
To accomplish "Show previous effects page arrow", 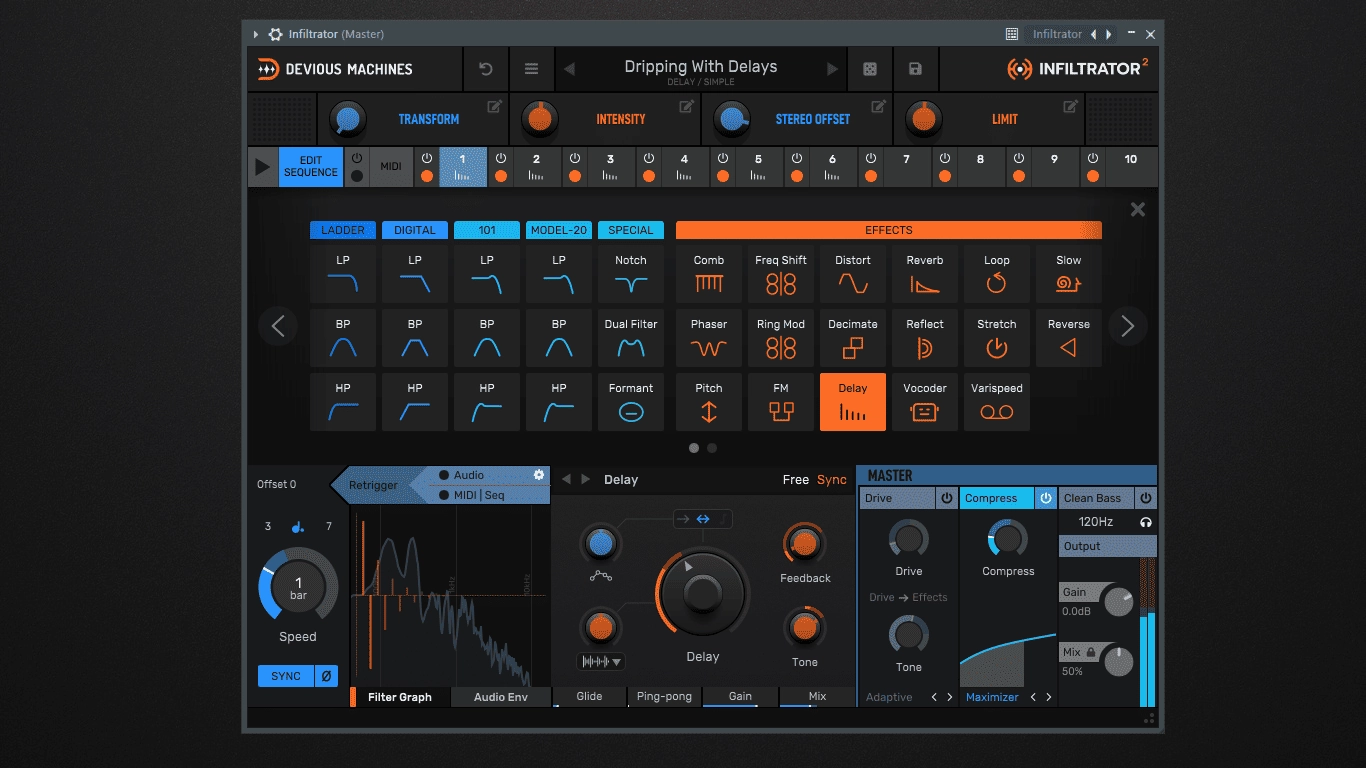I will [x=278, y=326].
